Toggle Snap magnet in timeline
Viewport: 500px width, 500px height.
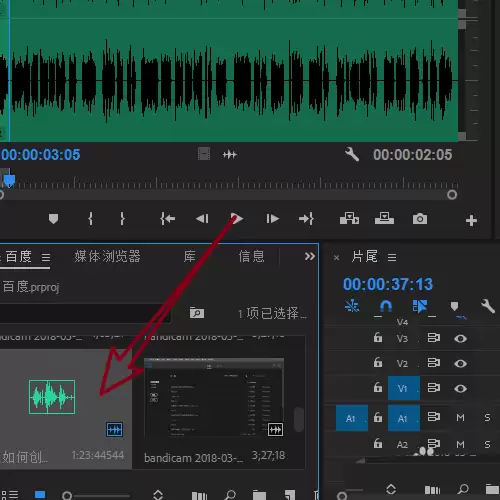pos(386,306)
